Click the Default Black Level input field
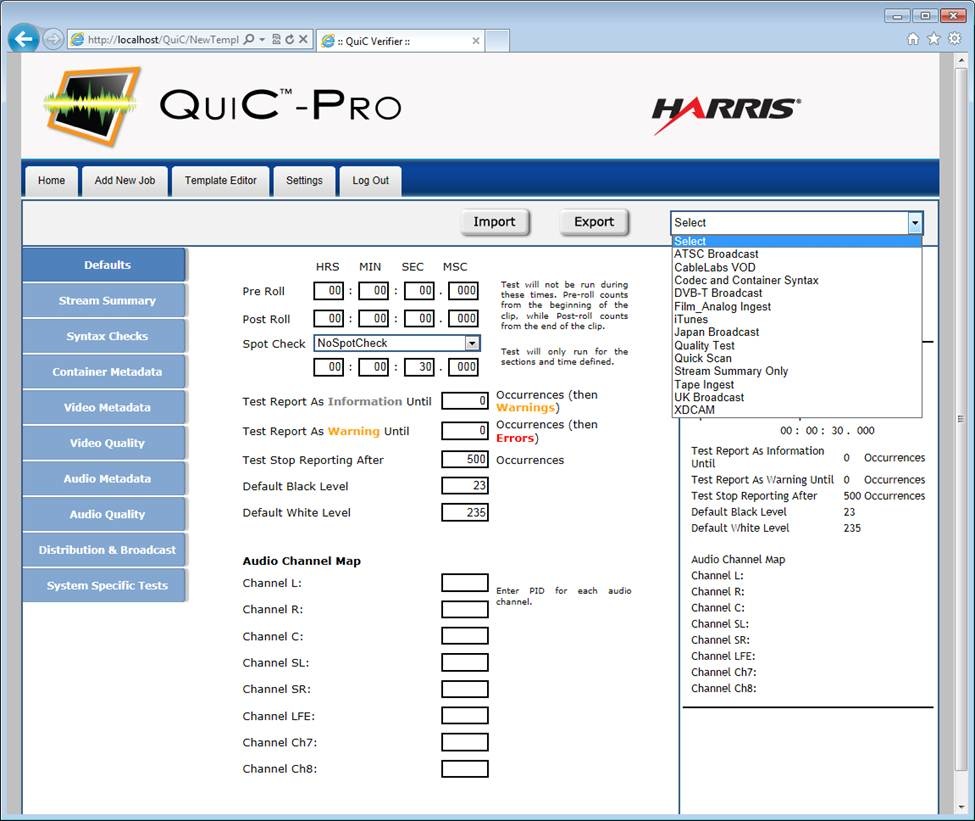Image resolution: width=975 pixels, height=821 pixels. 464,486
